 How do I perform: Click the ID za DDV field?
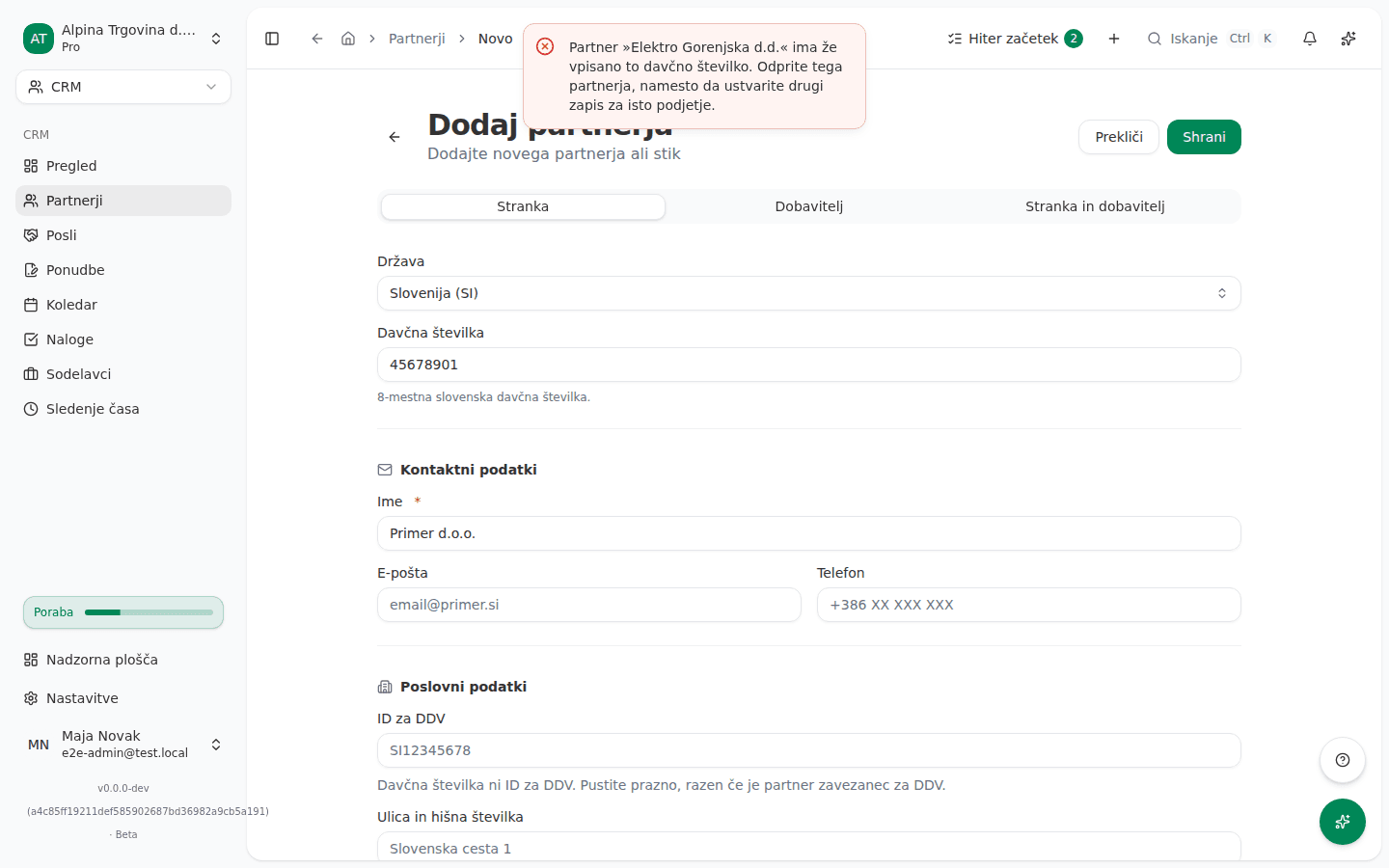[x=809, y=750]
